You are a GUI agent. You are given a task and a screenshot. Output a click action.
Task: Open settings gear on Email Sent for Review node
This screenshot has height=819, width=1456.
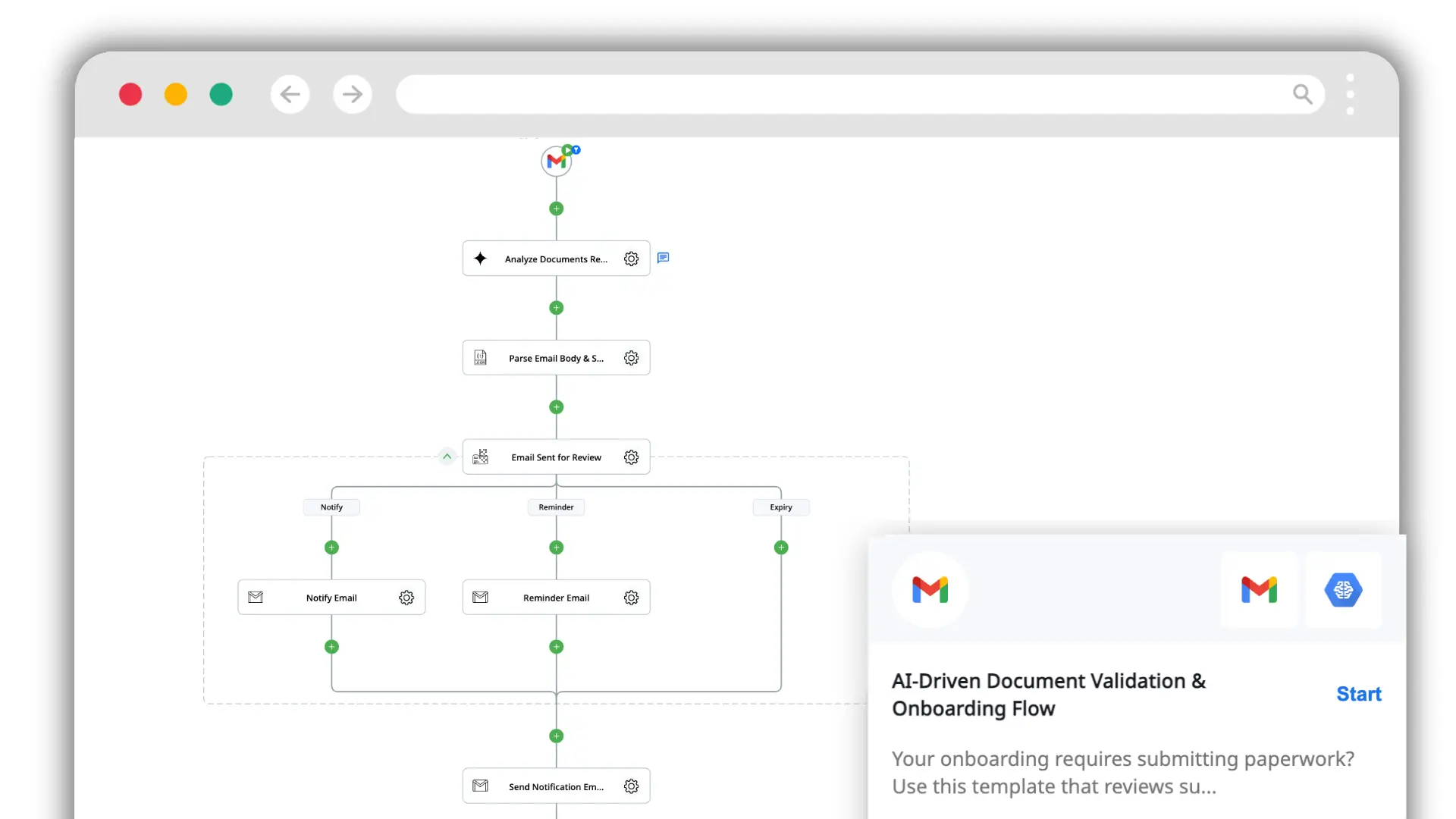click(x=632, y=457)
